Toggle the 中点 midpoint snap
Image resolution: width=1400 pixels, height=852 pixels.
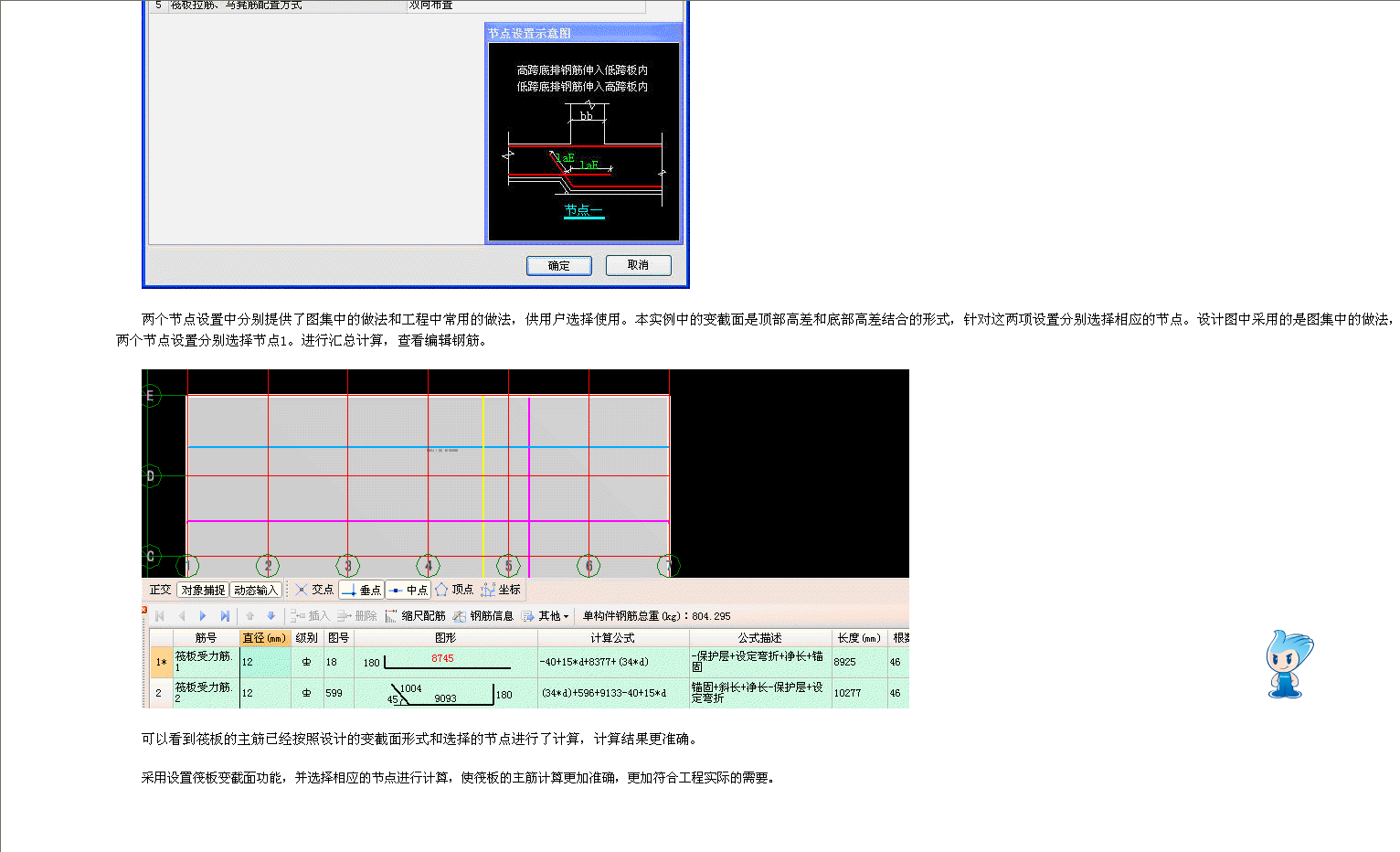click(408, 590)
